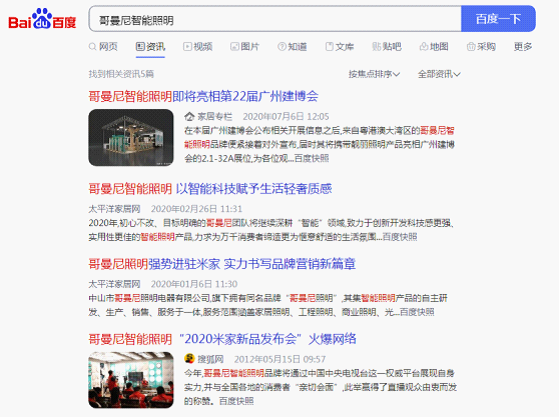Open 百度快照 of the 搜狐网 result
Image resolution: width=559 pixels, height=417 pixels.
236,401
